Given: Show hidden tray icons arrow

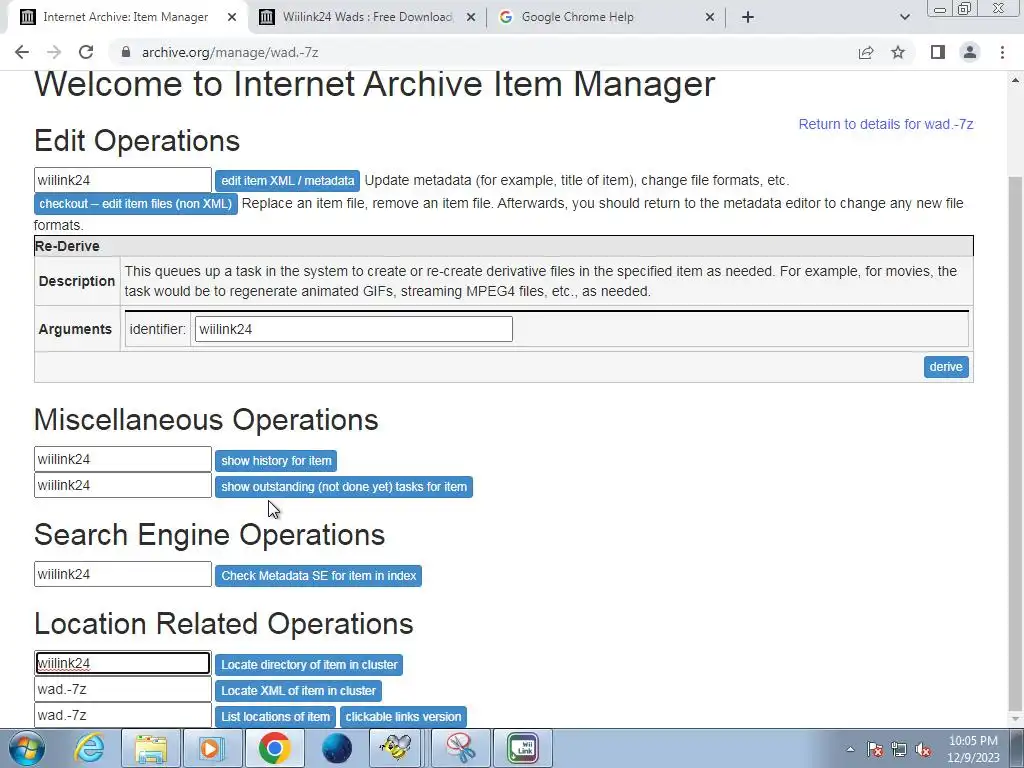Looking at the screenshot, I should click(x=850, y=750).
